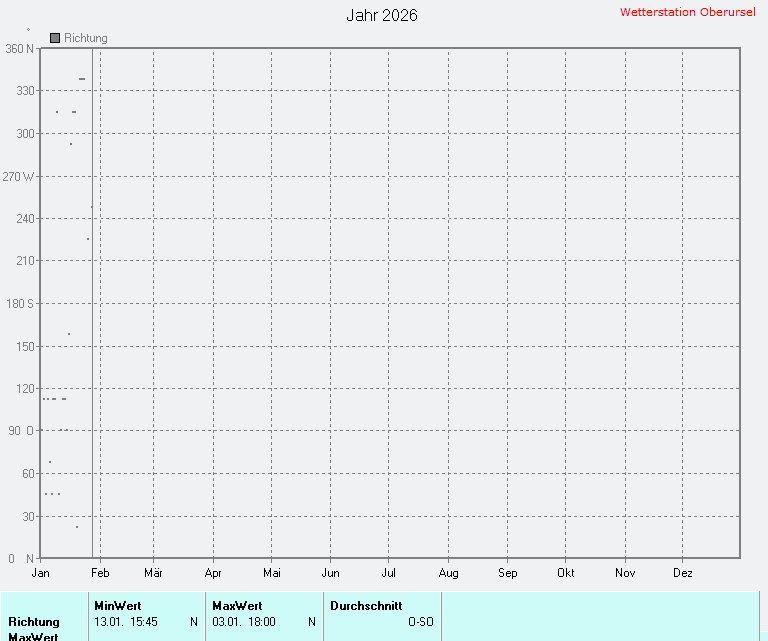This screenshot has width=768, height=641.
Task: Click the '270 W' y-axis label
Action: click(18, 176)
